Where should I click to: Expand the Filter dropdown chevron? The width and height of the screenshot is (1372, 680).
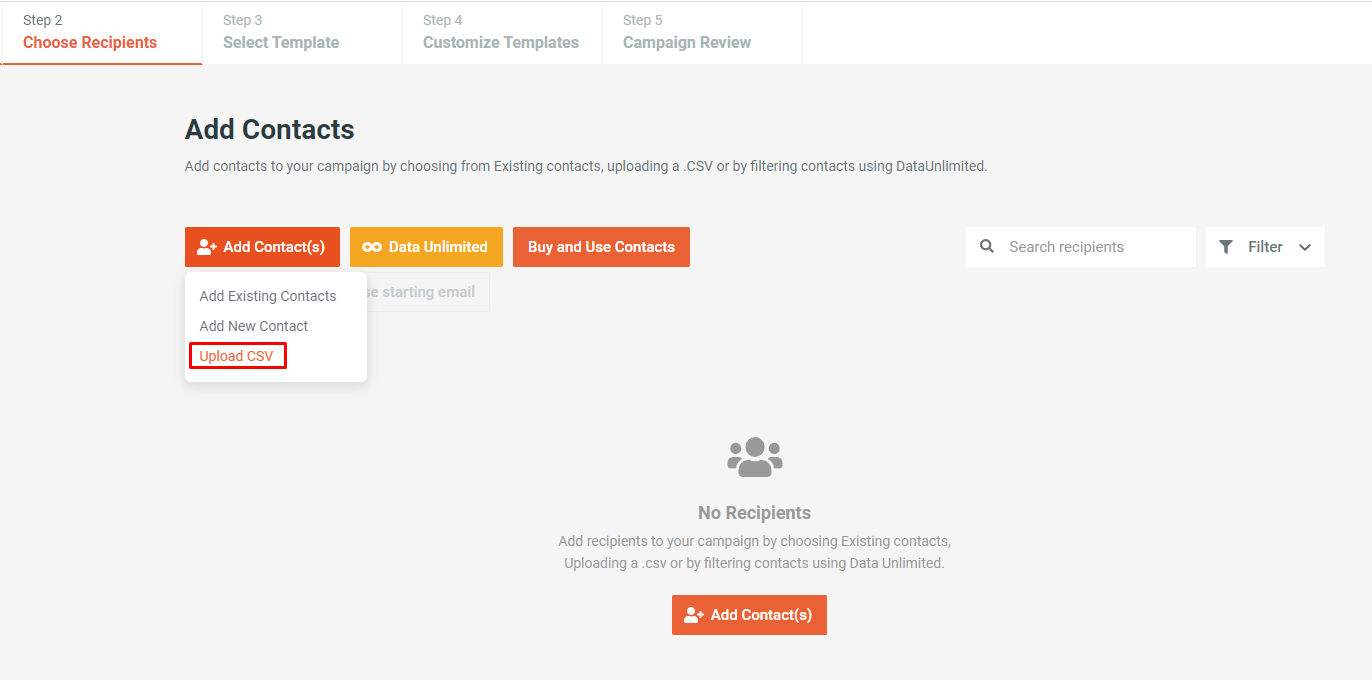(x=1304, y=246)
